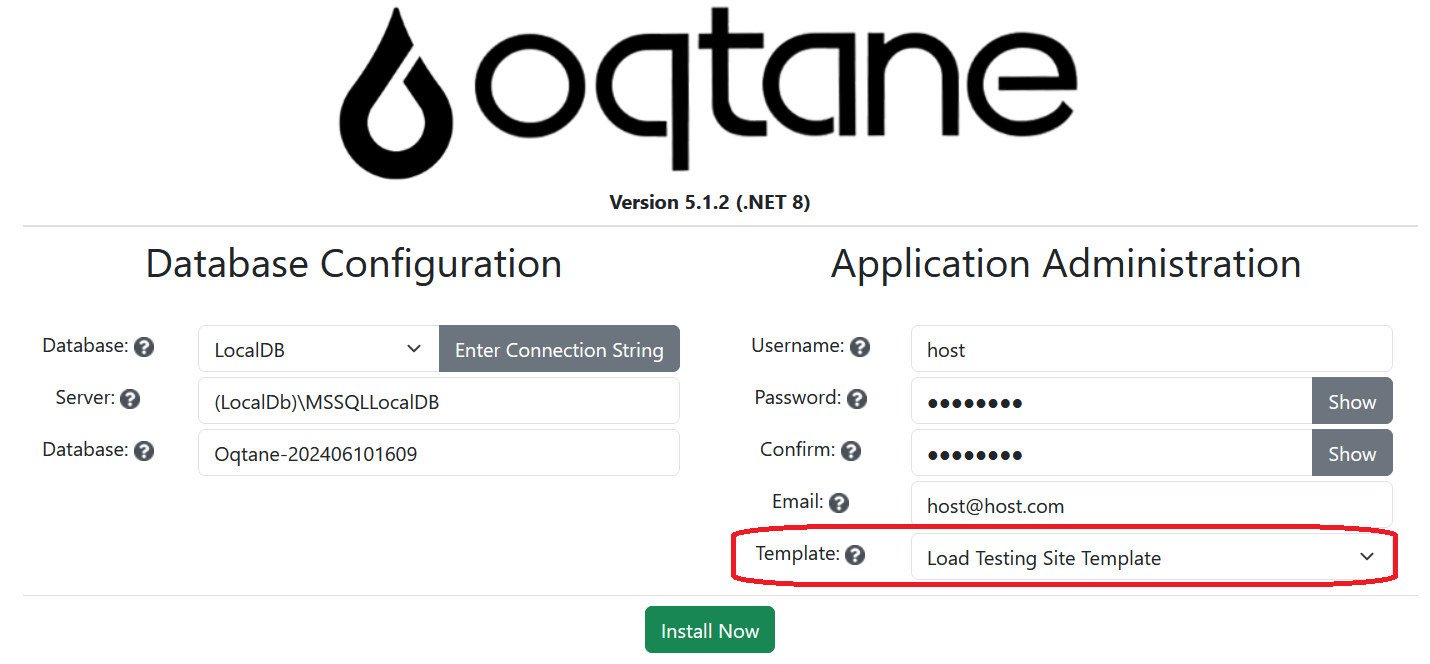Viewport: 1430px width, 664px height.
Task: Focus the Oqtane-202406101609 database name field
Action: [x=439, y=453]
